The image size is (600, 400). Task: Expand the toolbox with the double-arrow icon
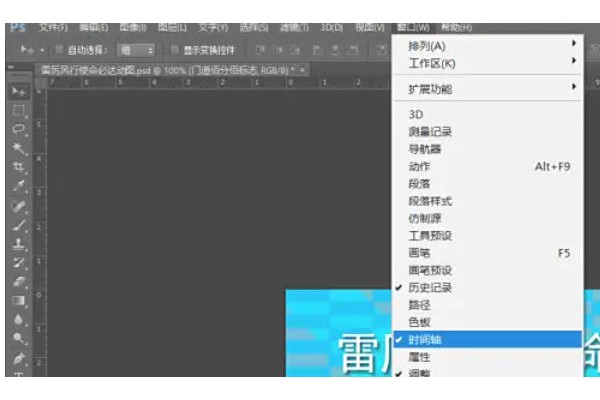tap(11, 67)
